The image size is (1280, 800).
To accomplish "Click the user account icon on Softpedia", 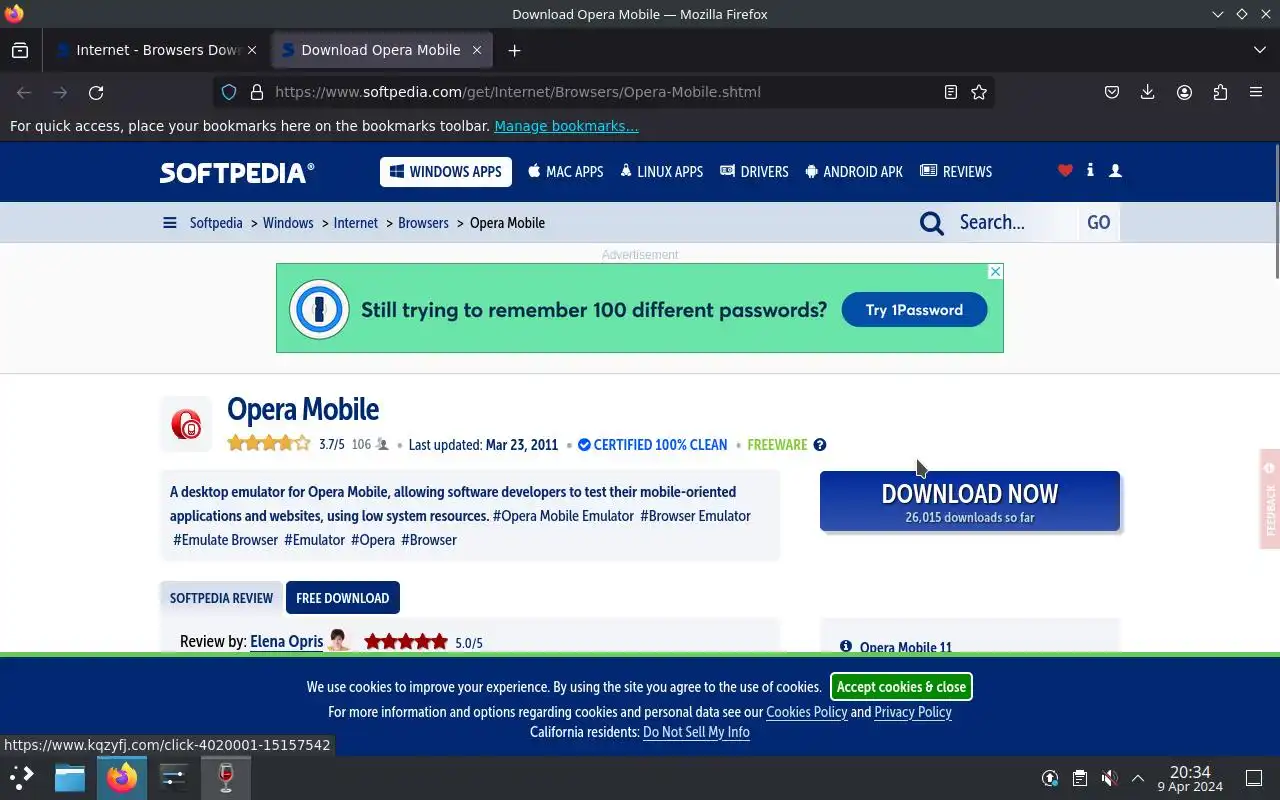I will (x=1116, y=171).
